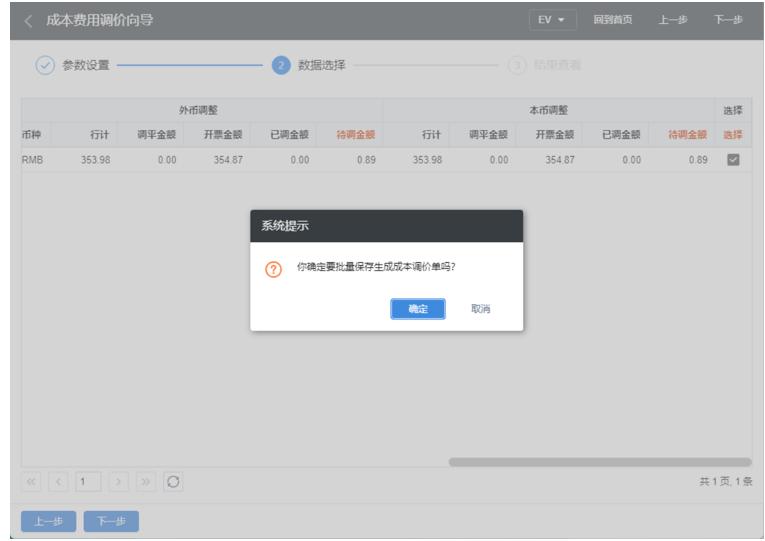Cancel the dialog with 取消
765x541 pixels.
[481, 309]
